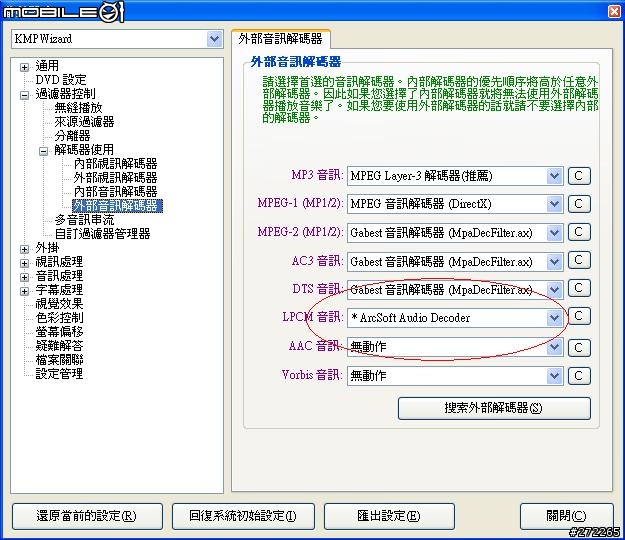Click the 音訊處理 tree label
The width and height of the screenshot is (625, 540).
point(59,276)
